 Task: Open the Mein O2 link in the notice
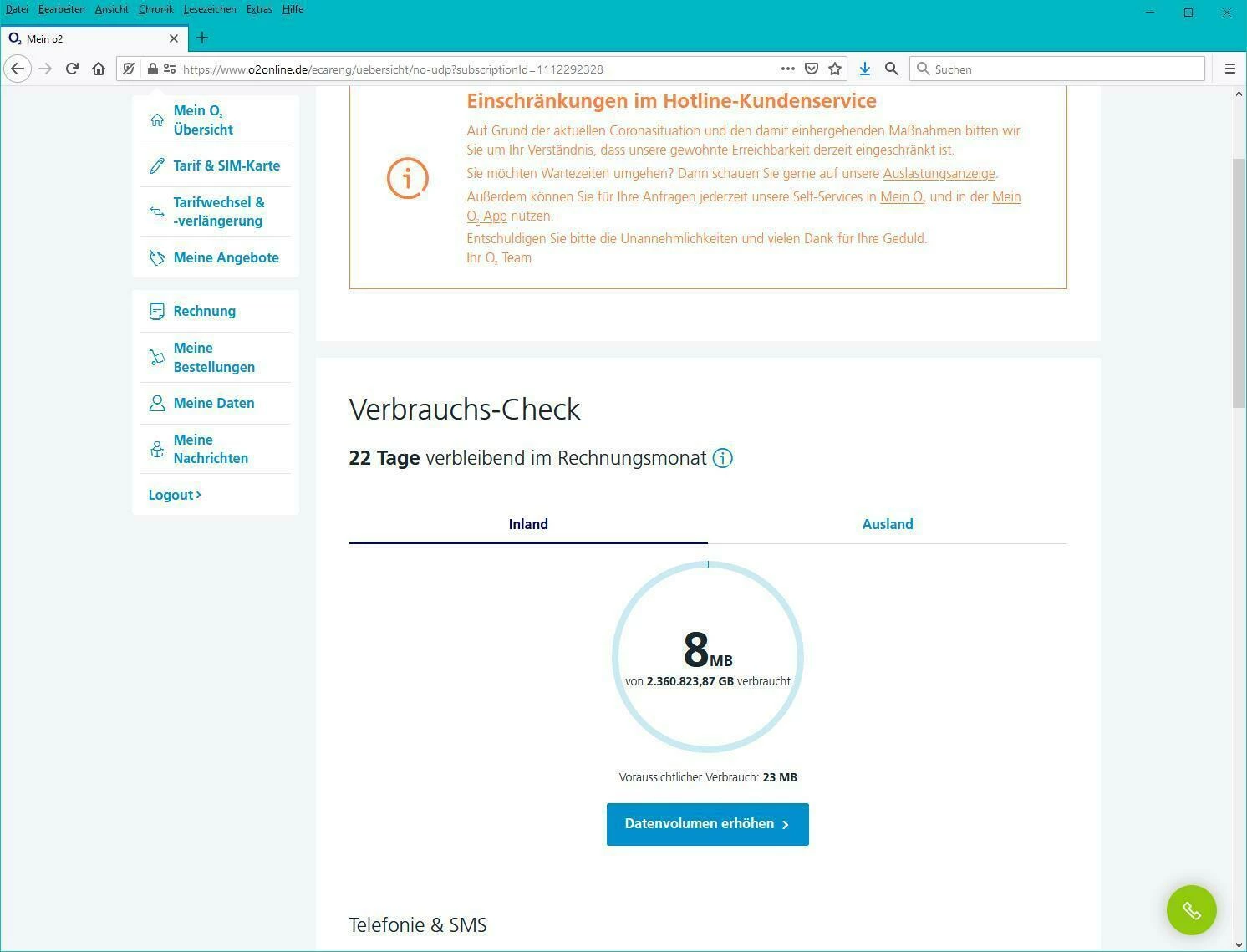pos(903,197)
